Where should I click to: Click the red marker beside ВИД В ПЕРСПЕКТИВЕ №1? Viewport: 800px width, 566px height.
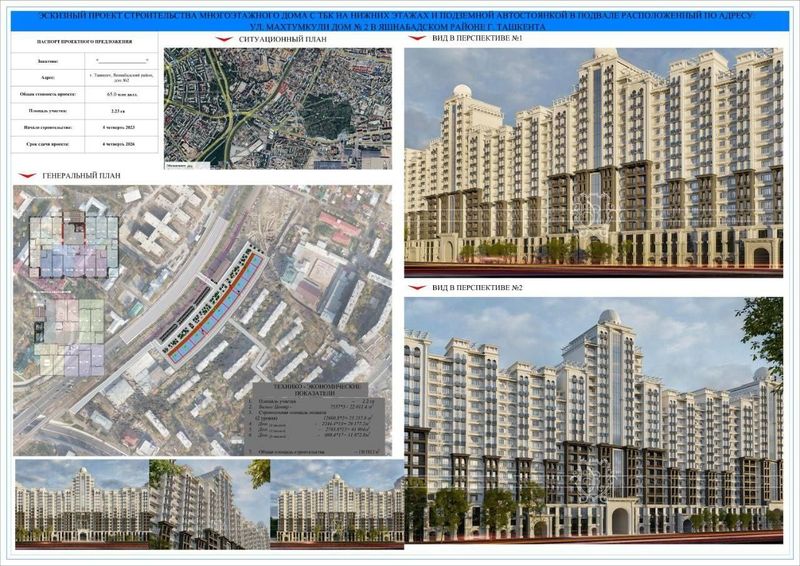(417, 38)
